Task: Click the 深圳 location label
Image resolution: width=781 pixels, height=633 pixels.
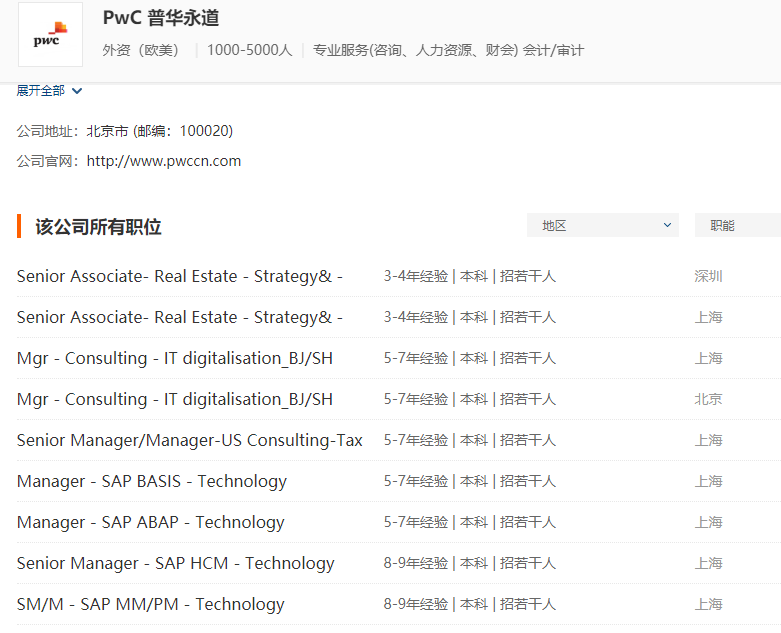Action: 708,276
